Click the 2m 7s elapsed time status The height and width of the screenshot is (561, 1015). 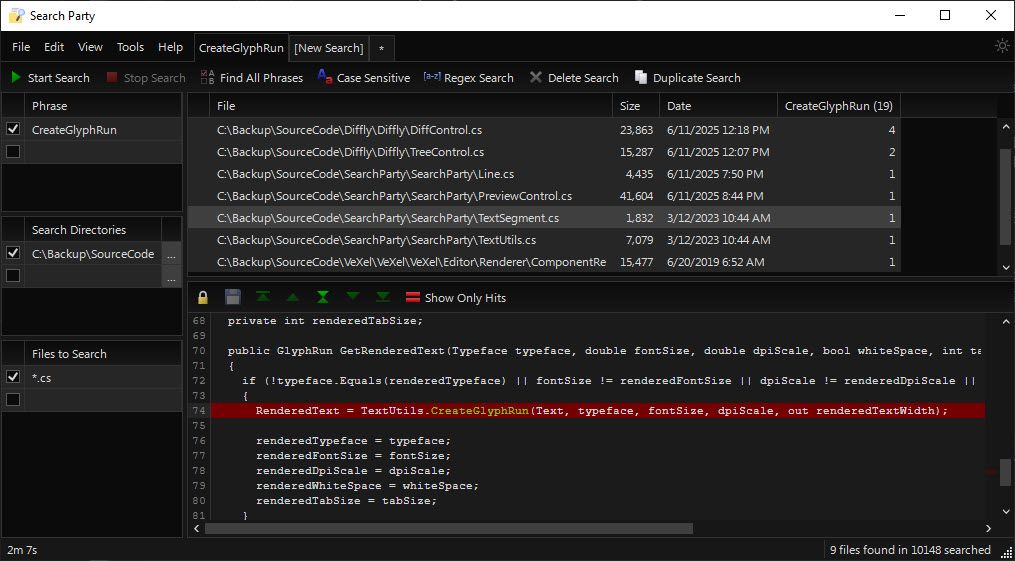(x=22, y=550)
